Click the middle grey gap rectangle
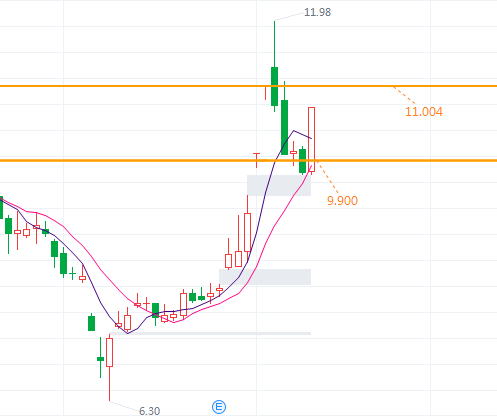 [265, 277]
